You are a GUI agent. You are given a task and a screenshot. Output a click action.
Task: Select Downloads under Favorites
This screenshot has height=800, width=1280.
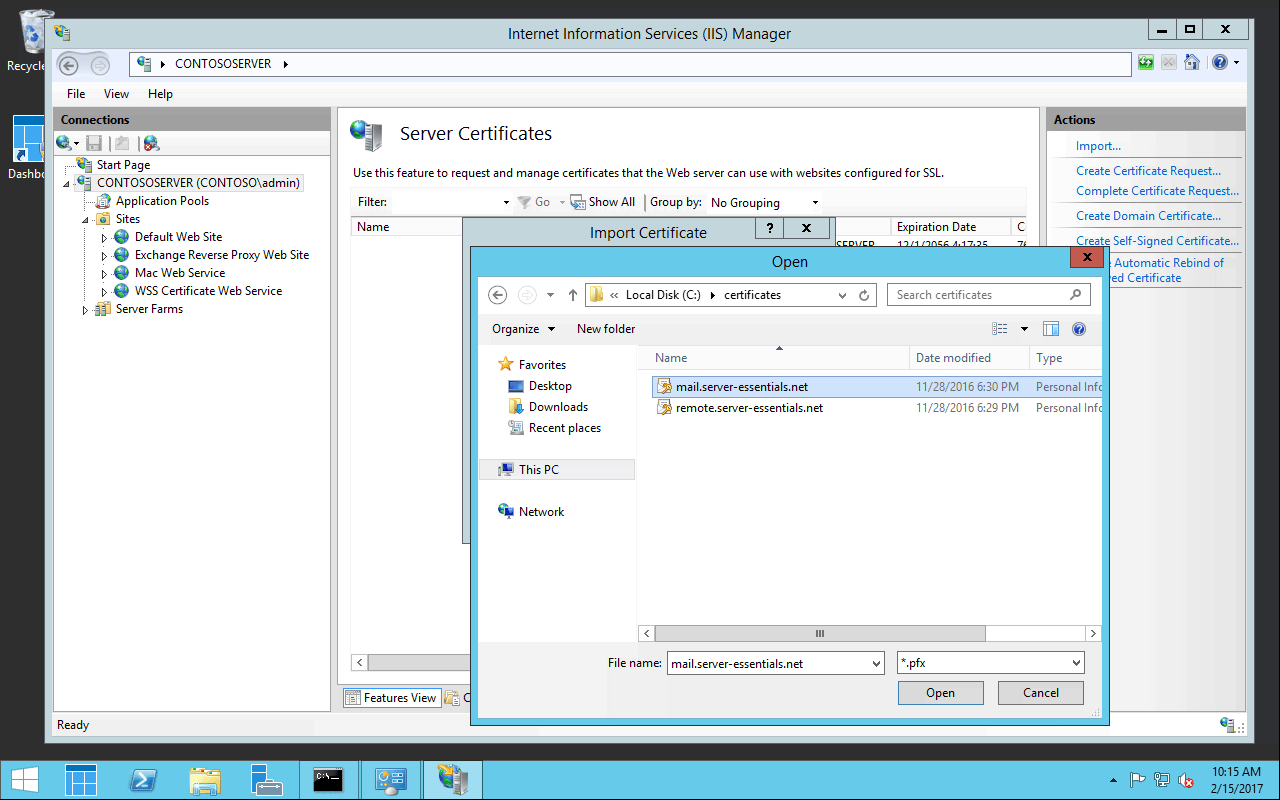tap(558, 407)
